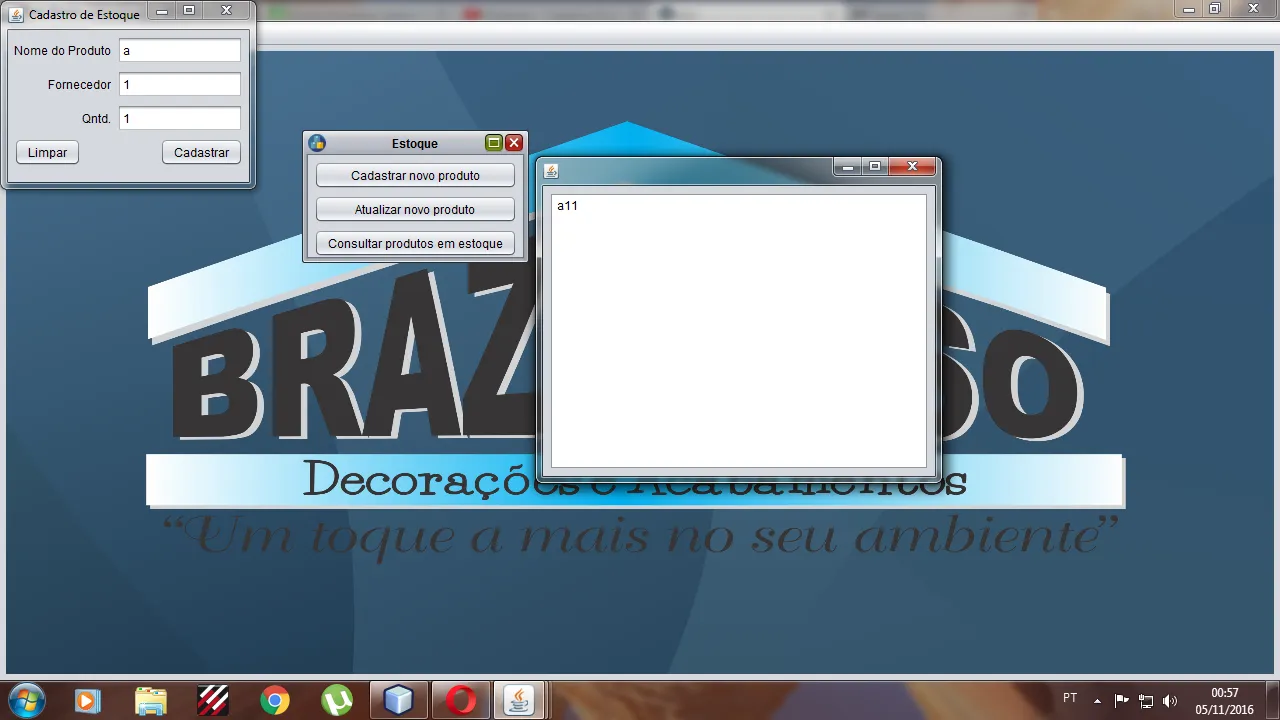Minimize the main background application window

(x=1188, y=9)
